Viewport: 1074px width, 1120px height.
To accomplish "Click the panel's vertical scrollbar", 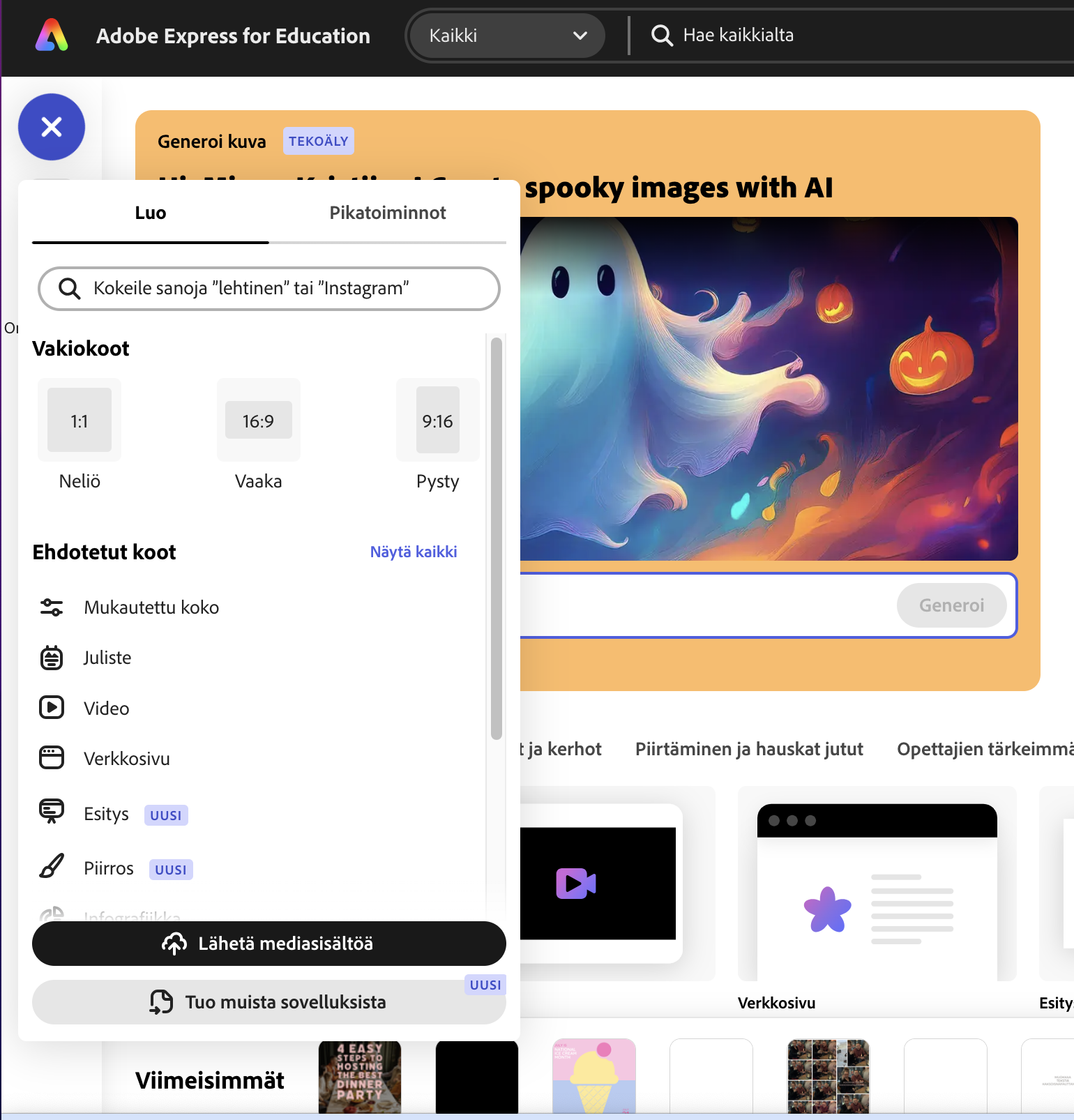I will pyautogui.click(x=496, y=537).
